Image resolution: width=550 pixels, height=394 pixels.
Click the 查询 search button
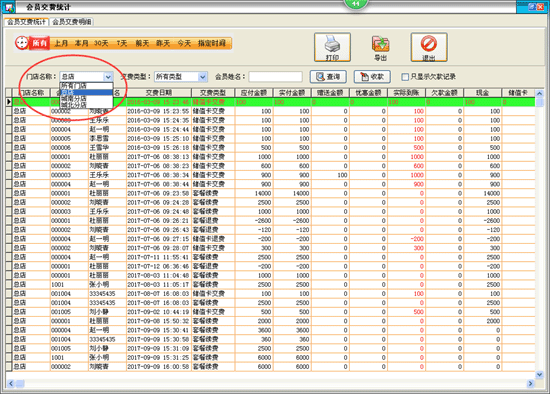coord(328,76)
